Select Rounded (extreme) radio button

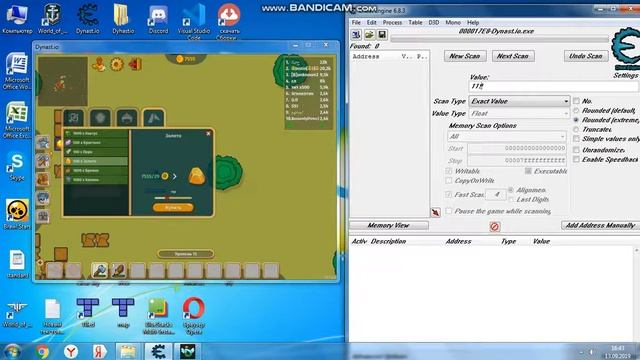point(576,120)
